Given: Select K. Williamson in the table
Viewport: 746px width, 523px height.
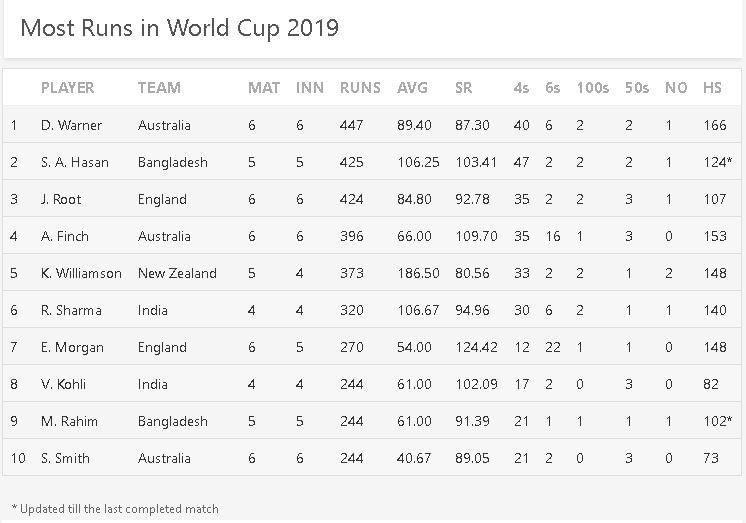Looking at the screenshot, I should (81, 273).
